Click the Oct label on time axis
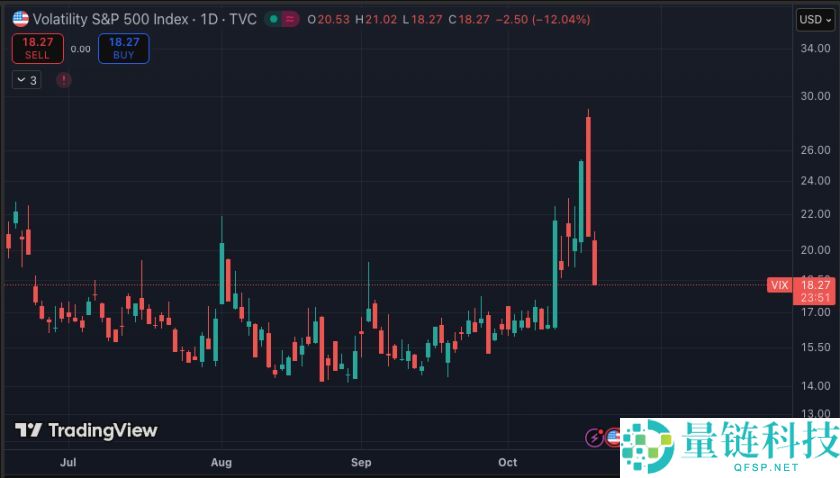Image resolution: width=840 pixels, height=478 pixels. click(x=508, y=463)
